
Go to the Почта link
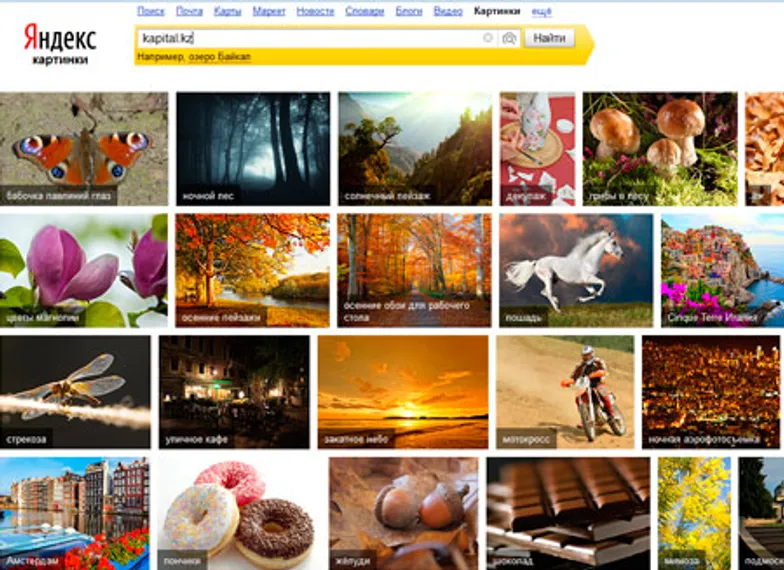click(190, 11)
